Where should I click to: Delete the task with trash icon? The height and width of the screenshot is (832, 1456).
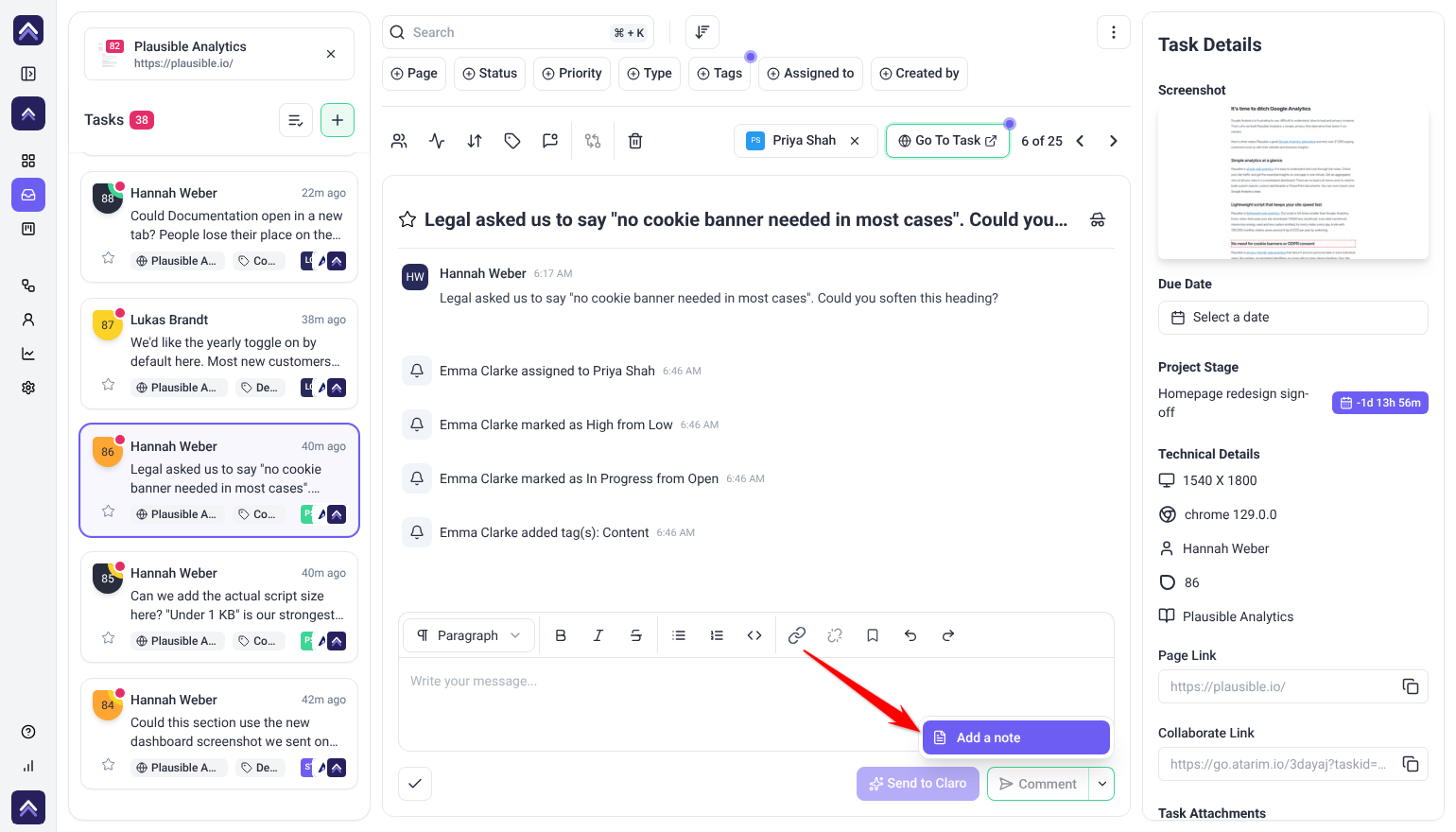[x=635, y=141]
